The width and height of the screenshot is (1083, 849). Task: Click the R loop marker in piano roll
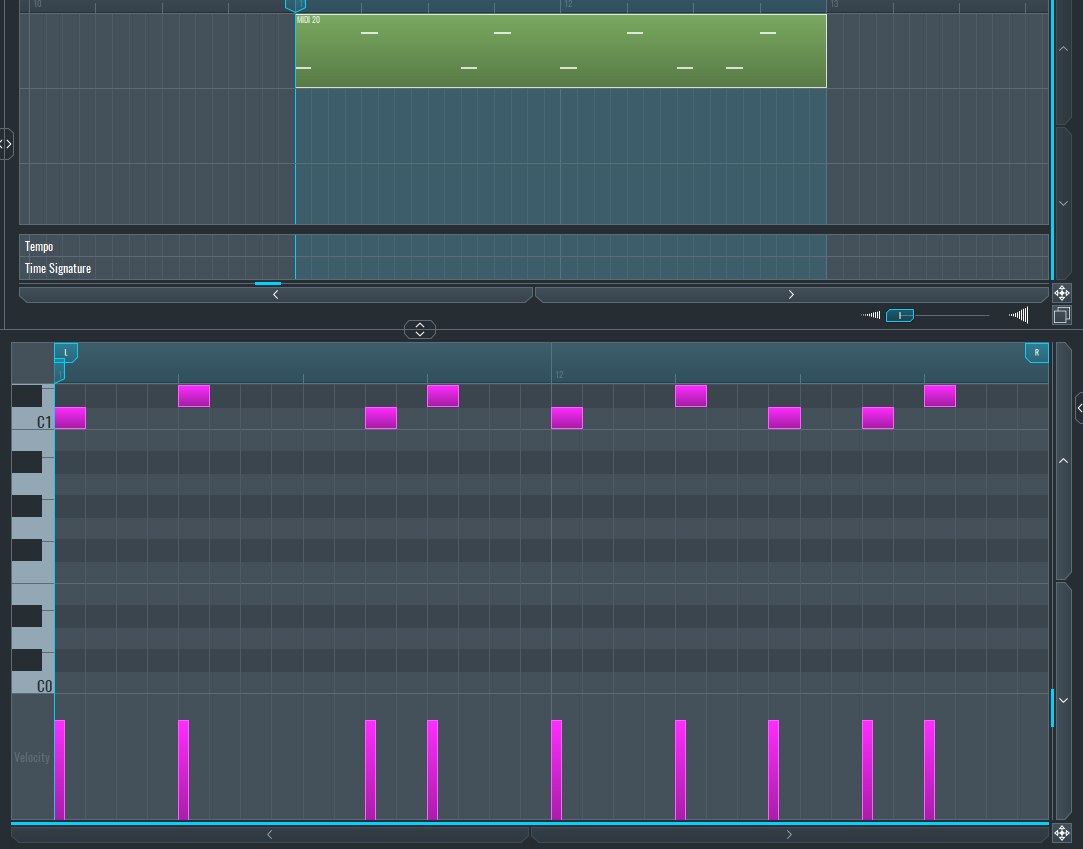point(1037,352)
